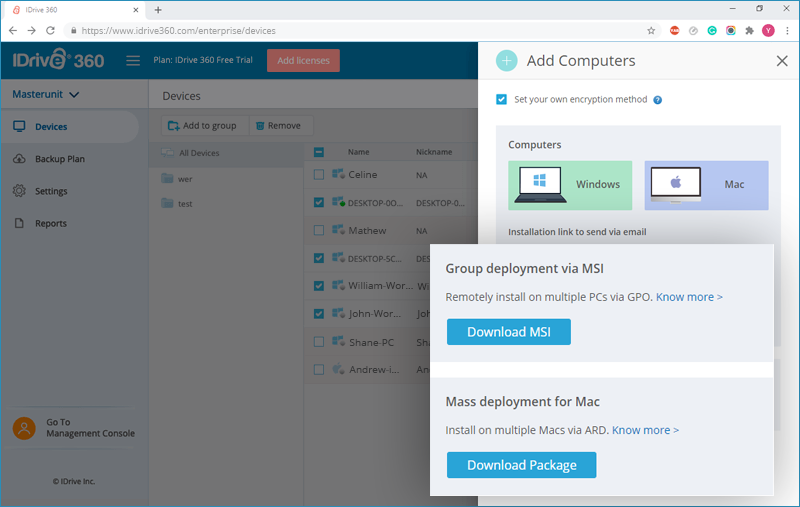Click Download MSI button
The width and height of the screenshot is (800, 507).
tap(509, 332)
